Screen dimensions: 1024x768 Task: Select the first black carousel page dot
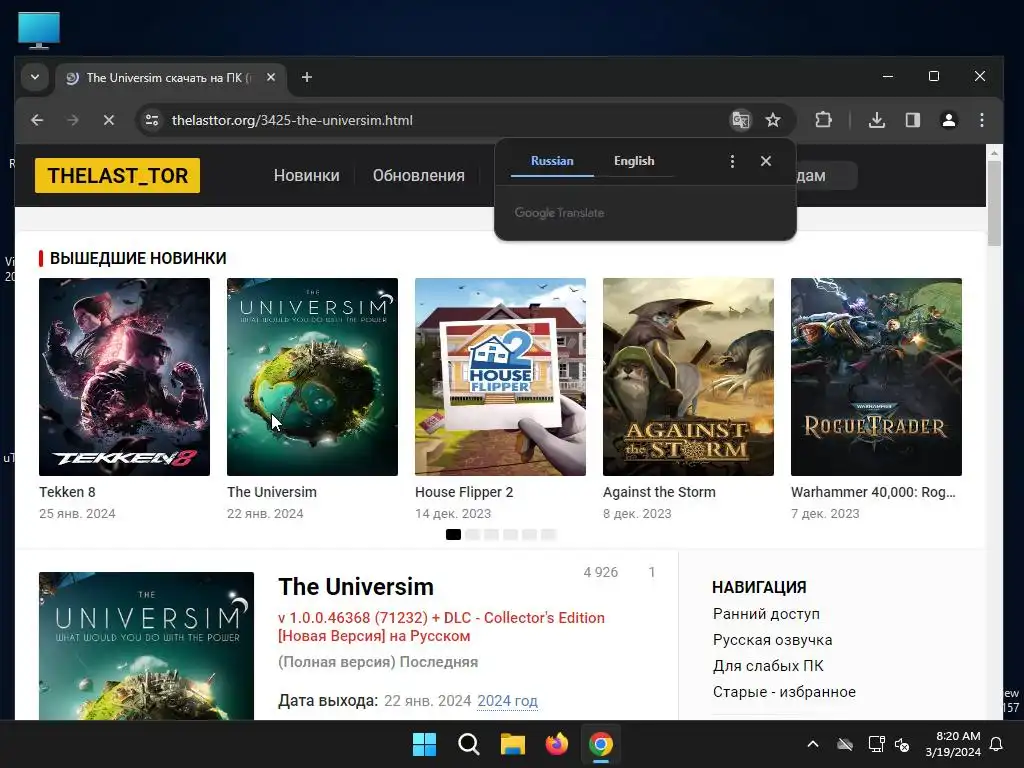tap(453, 534)
